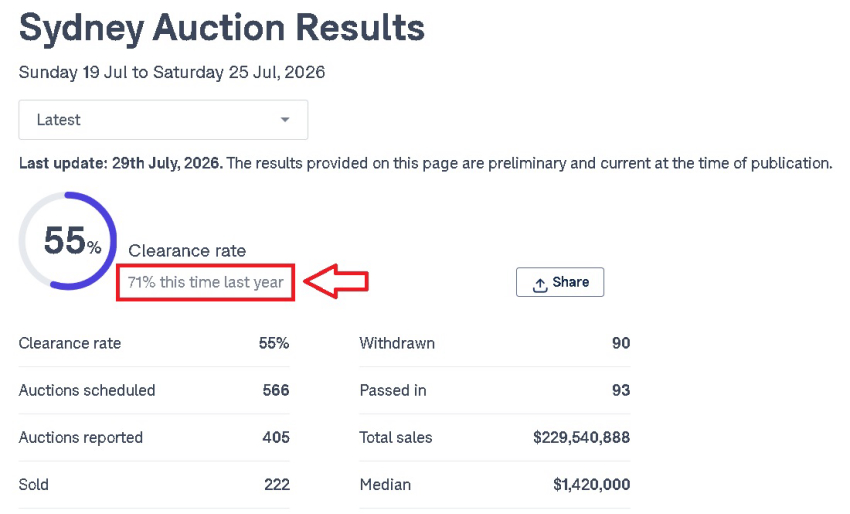Click the Share button

click(x=560, y=282)
